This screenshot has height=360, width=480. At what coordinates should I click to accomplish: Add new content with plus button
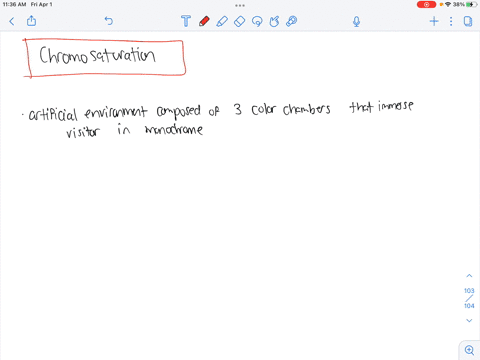click(434, 21)
